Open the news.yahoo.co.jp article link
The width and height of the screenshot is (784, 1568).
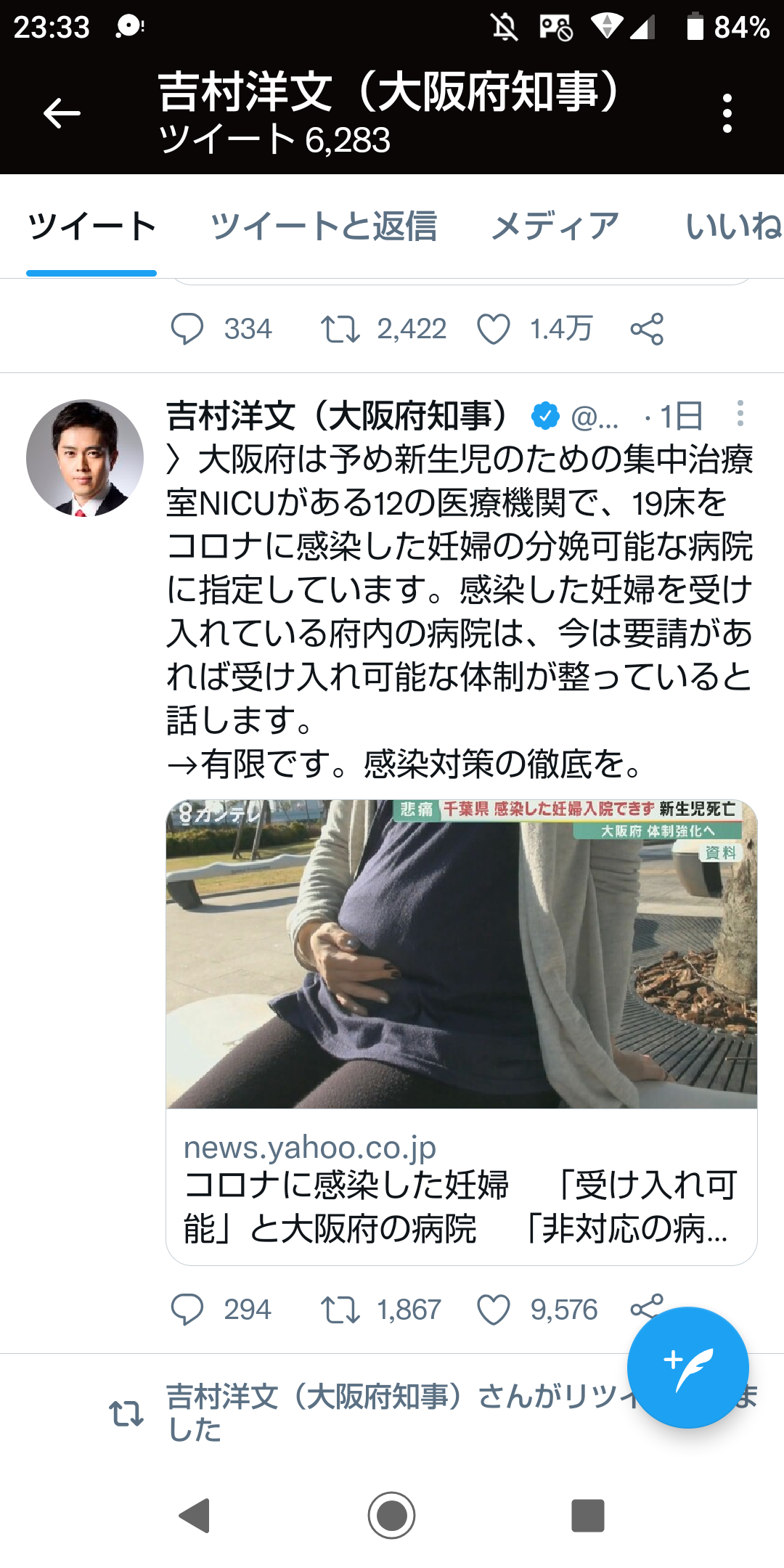click(x=462, y=1188)
